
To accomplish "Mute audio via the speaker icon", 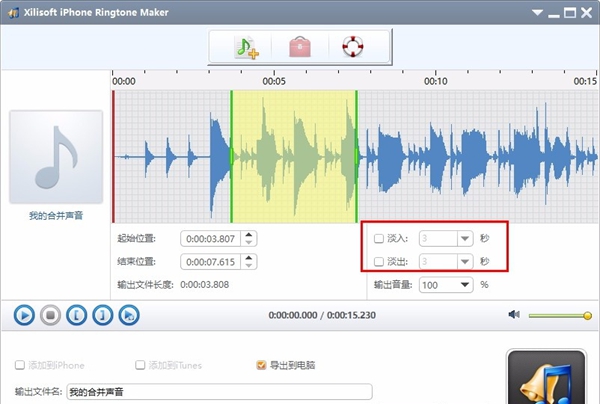I will pyautogui.click(x=514, y=314).
